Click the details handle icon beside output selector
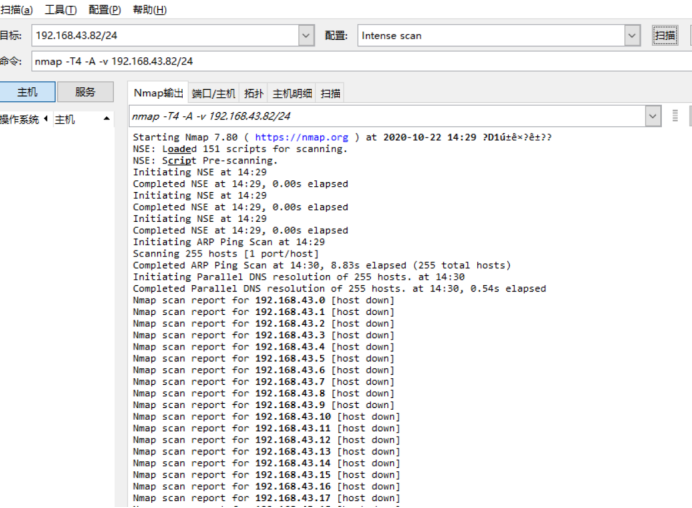692x508 pixels. pos(675,116)
